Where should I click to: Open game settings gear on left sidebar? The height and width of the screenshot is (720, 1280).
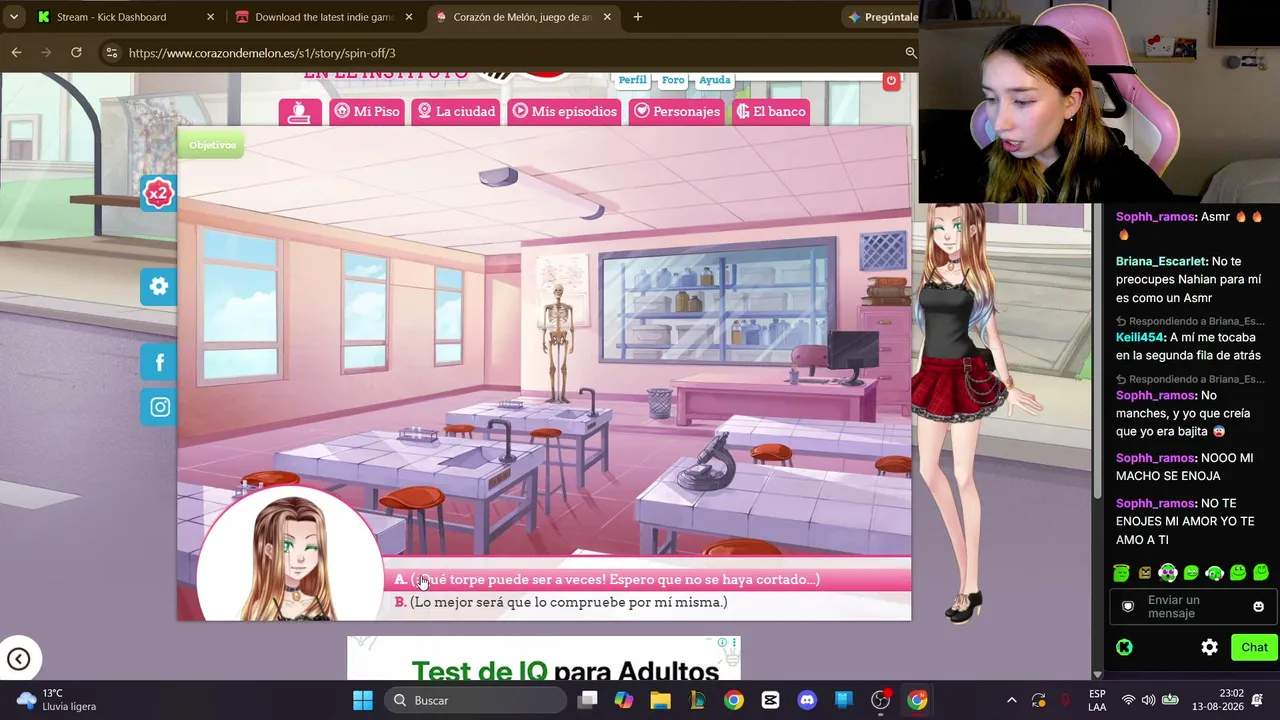coord(159,287)
